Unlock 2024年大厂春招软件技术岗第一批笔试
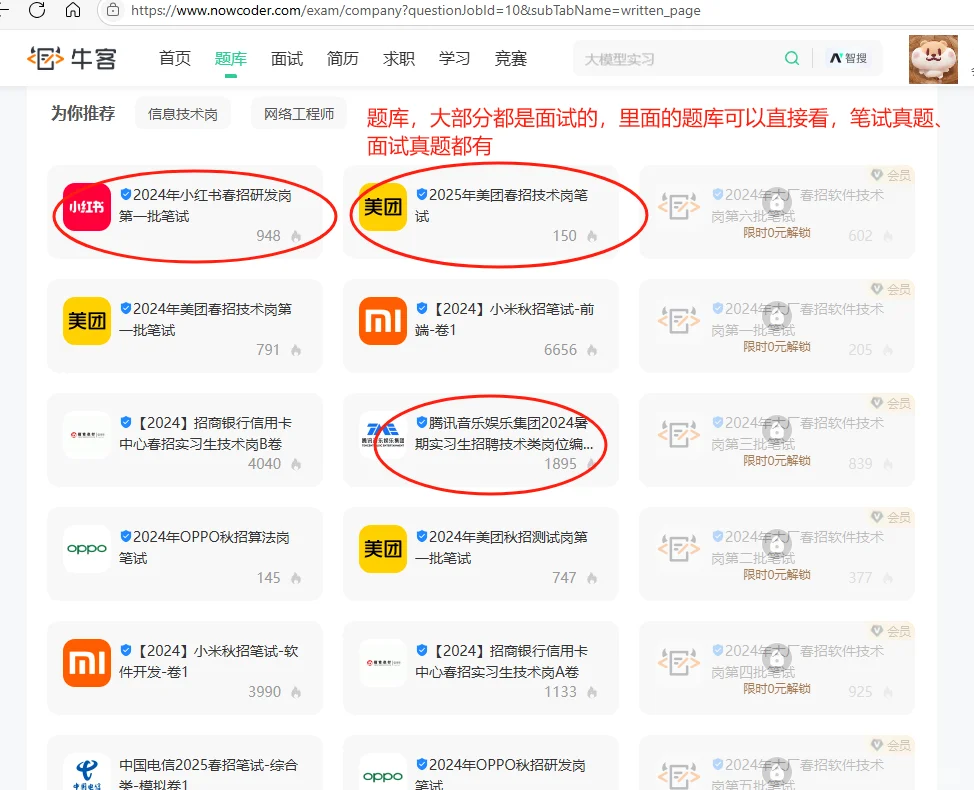 pos(776,347)
